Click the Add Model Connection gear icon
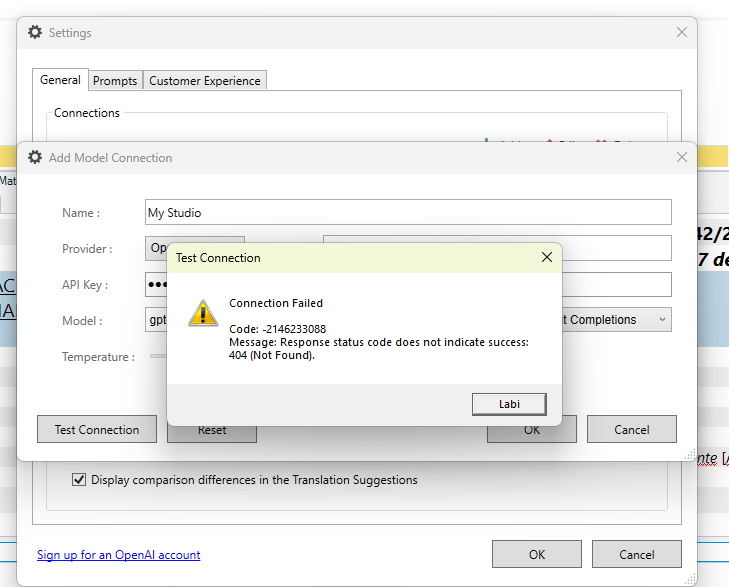The image size is (729, 587). coord(35,157)
